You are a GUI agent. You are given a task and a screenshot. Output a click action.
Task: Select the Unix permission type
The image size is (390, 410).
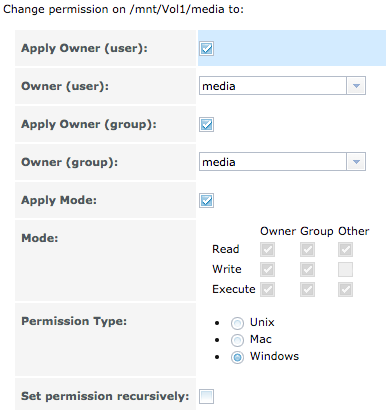click(237, 323)
